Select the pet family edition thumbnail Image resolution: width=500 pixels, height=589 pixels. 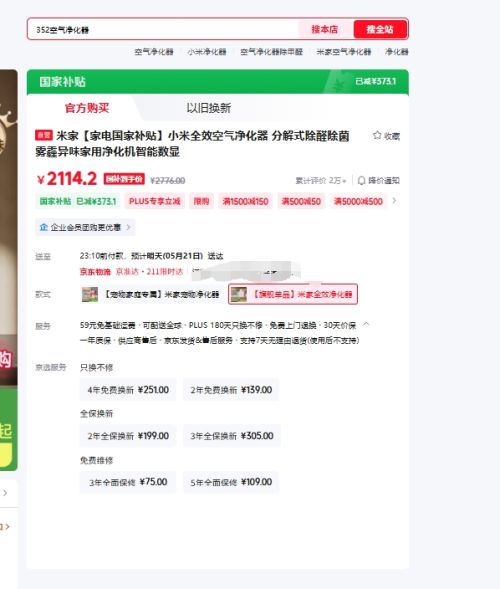click(x=90, y=294)
